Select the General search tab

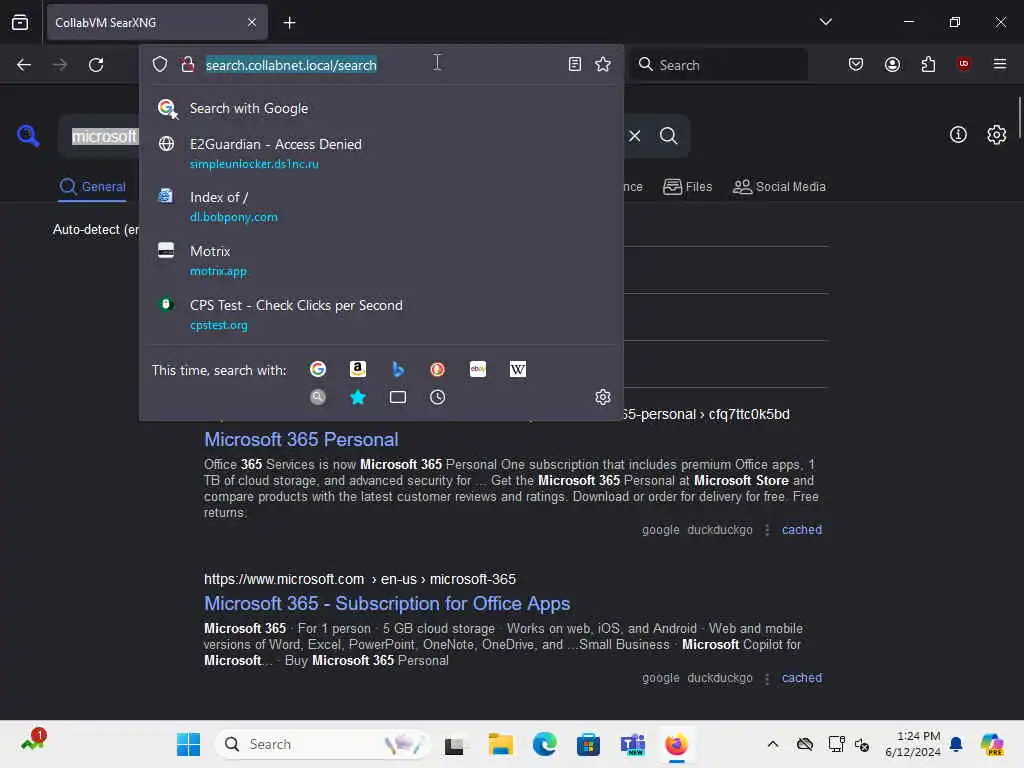tap(92, 187)
